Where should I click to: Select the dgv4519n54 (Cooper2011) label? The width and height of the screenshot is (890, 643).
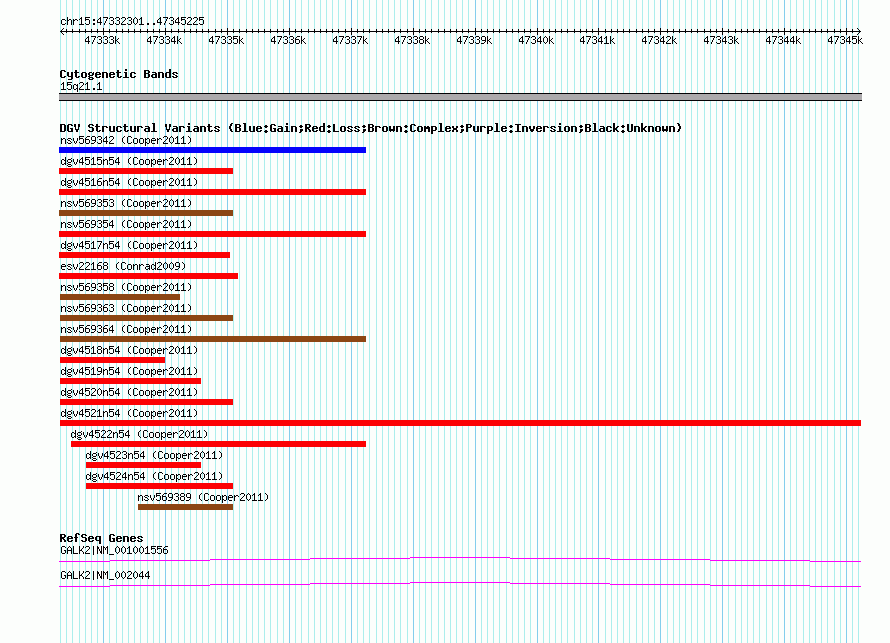tap(129, 371)
